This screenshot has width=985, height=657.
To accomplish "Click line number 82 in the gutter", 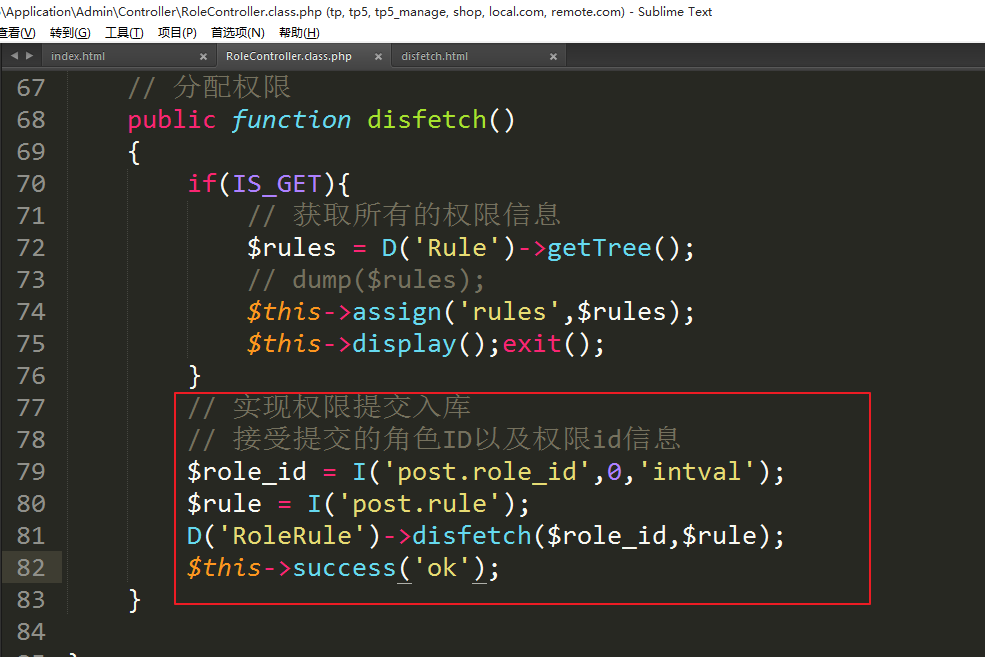I will coord(31,568).
